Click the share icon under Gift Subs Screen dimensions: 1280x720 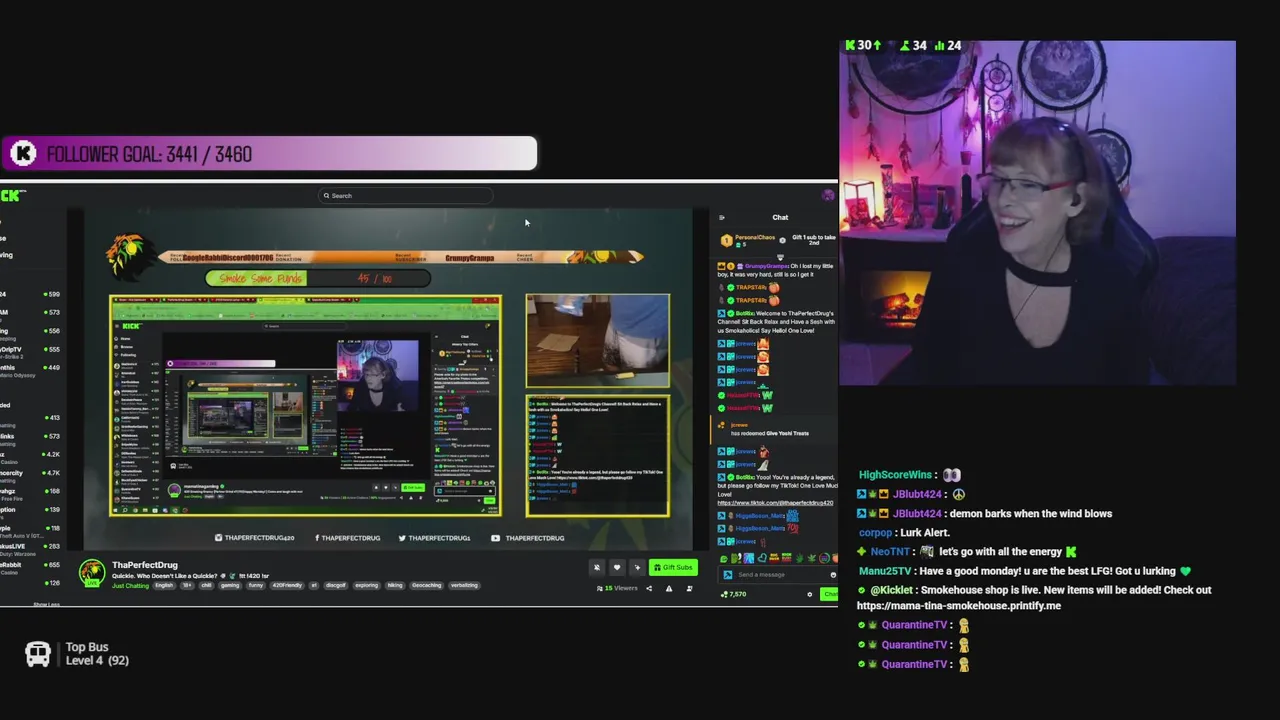649,588
